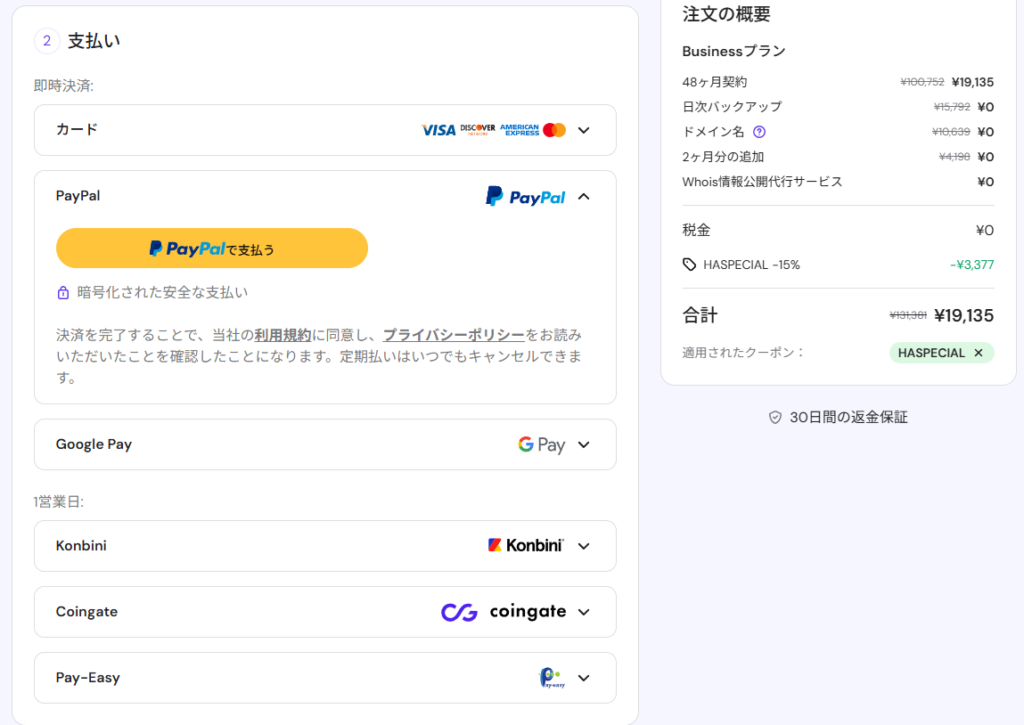Screen dimensions: 1024x725
Task: Click the Google Pay logo
Action: click(541, 445)
